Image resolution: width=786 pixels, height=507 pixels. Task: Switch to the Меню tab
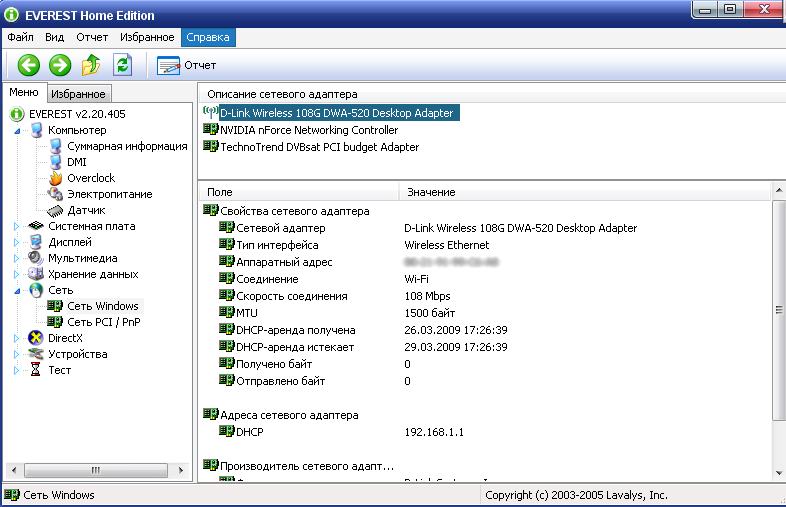tap(24, 92)
